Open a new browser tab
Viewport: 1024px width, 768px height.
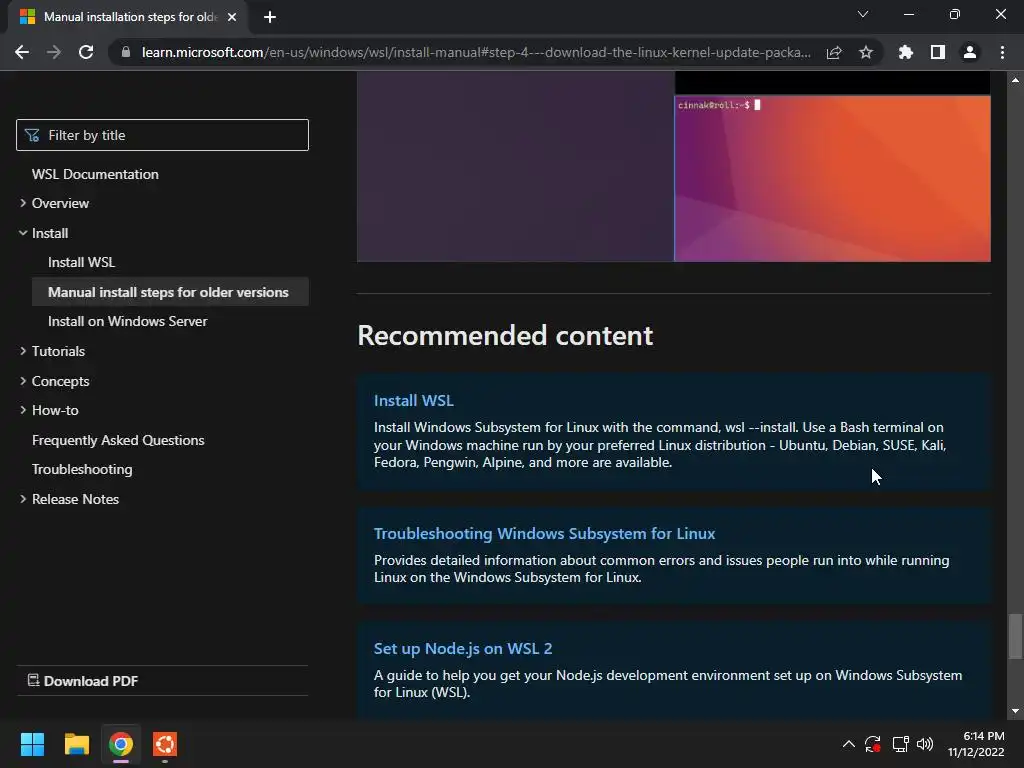(x=270, y=17)
